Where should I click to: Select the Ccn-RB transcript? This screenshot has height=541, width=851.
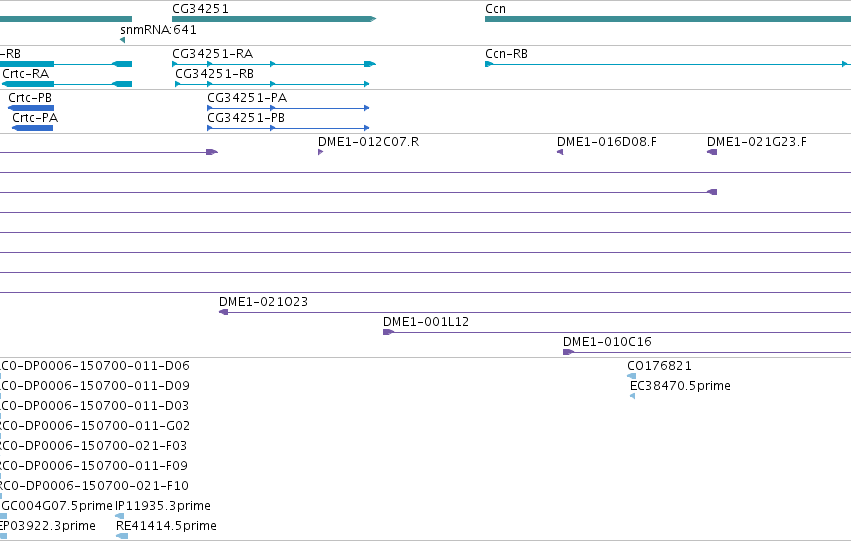point(666,64)
